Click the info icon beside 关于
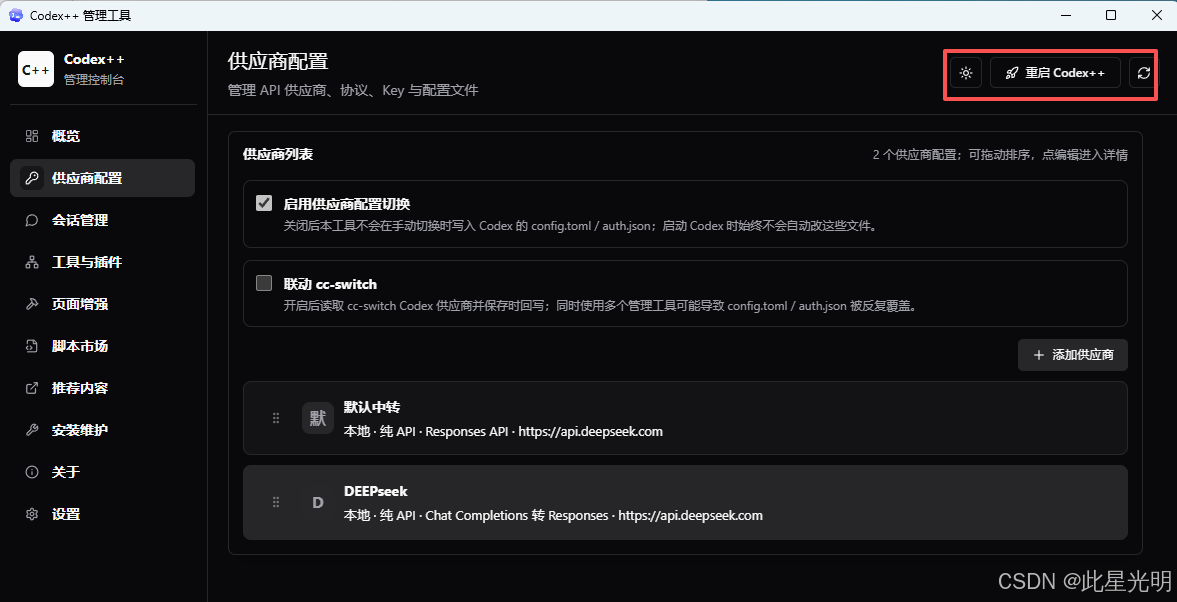Image resolution: width=1177 pixels, height=602 pixels. pos(32,472)
